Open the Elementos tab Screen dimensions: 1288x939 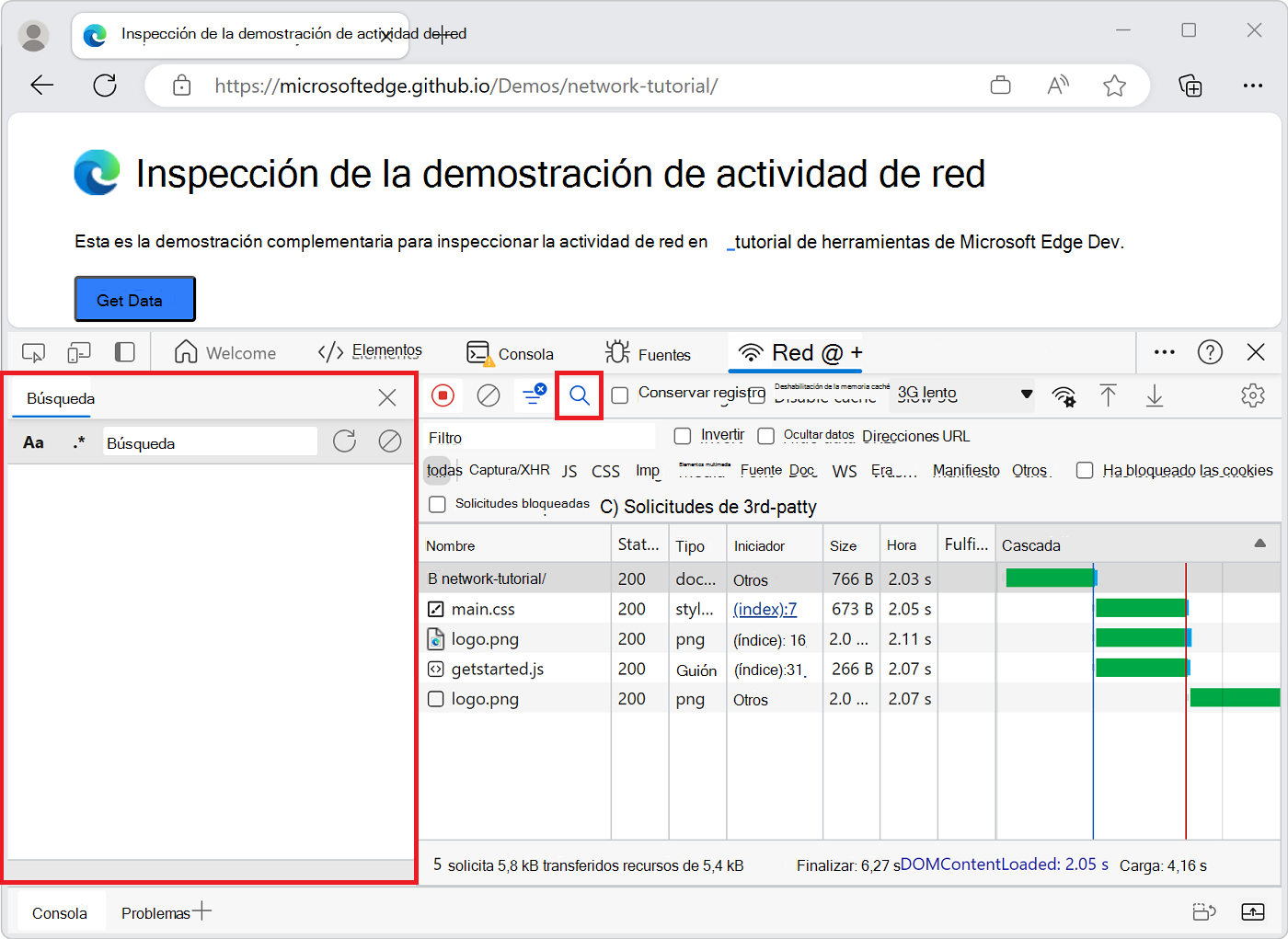tap(370, 351)
